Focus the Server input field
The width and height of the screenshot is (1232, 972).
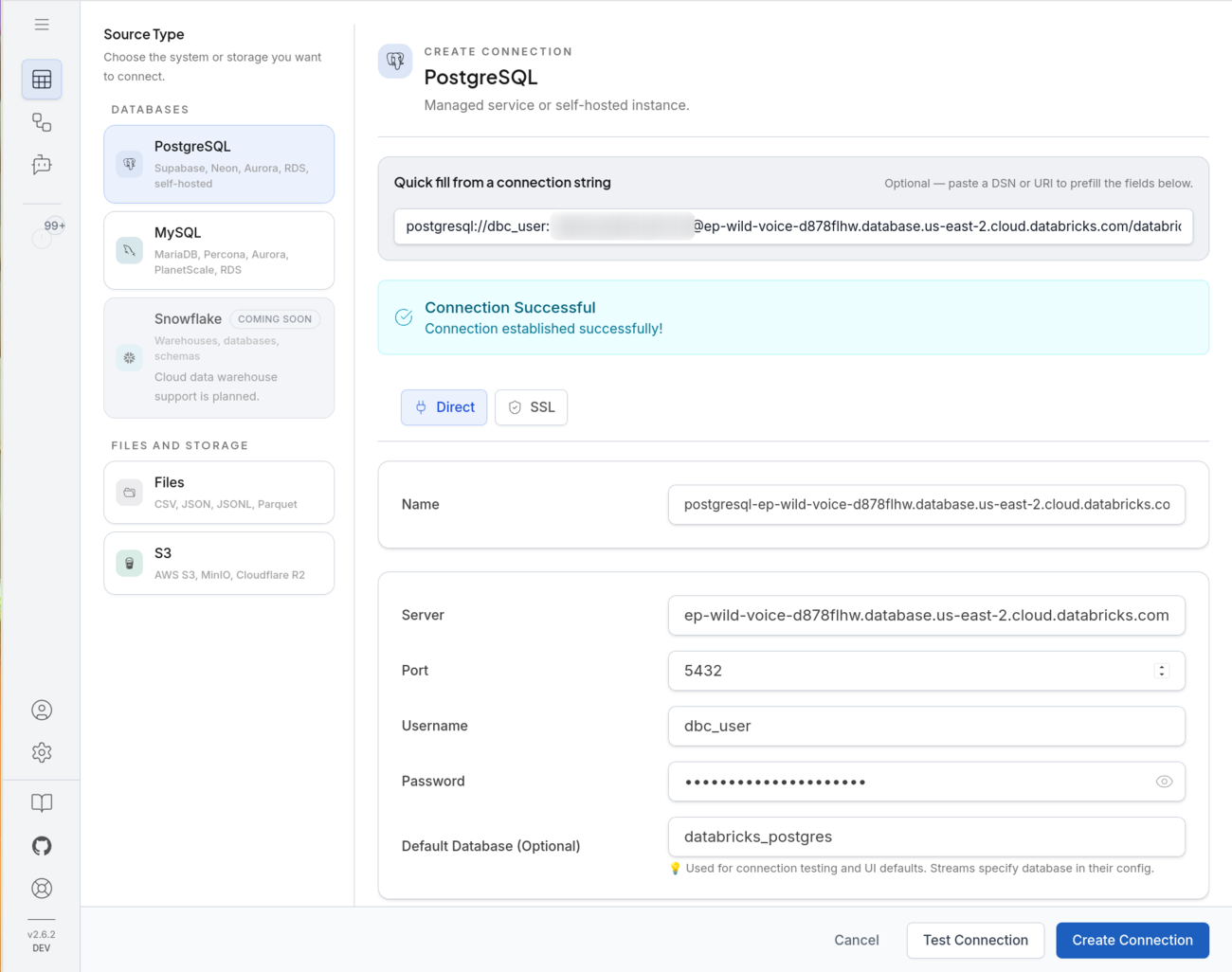[x=926, y=616]
